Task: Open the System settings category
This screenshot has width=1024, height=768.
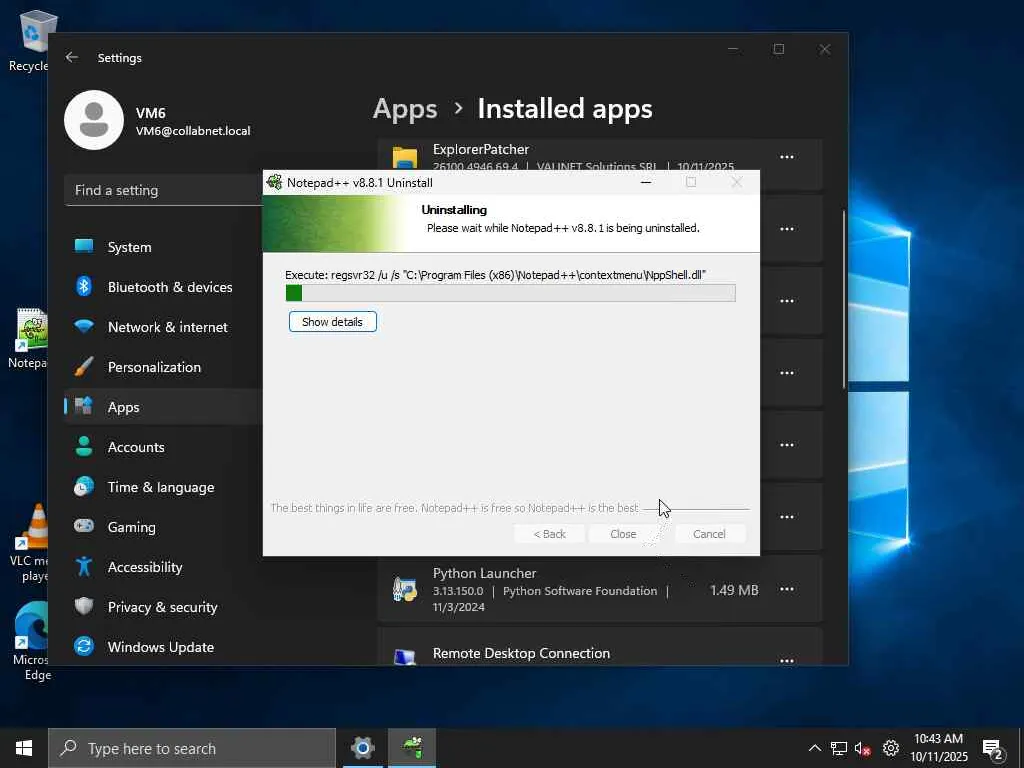Action: (129, 247)
